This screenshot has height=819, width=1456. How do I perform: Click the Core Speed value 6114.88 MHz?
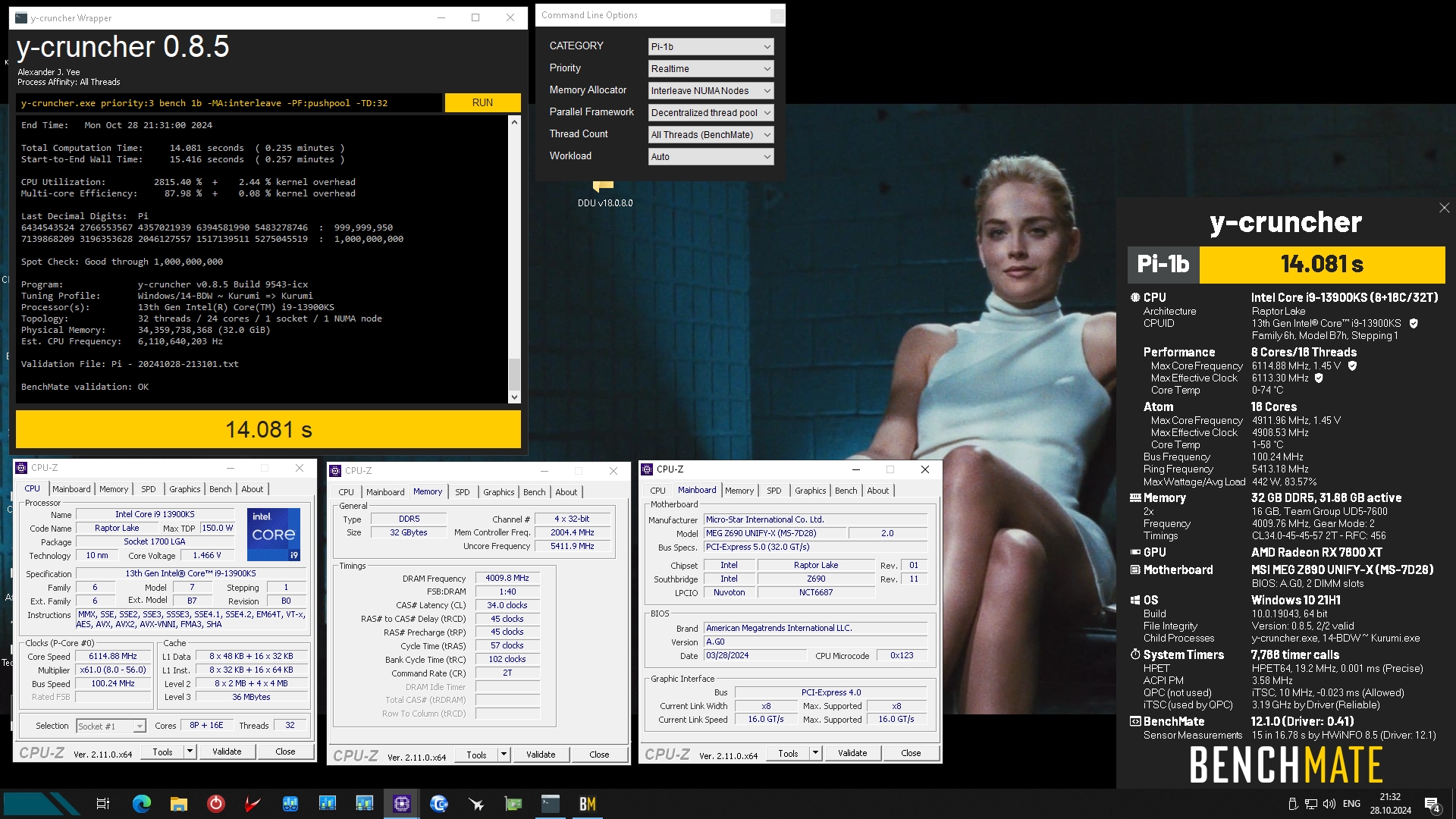coord(113,657)
